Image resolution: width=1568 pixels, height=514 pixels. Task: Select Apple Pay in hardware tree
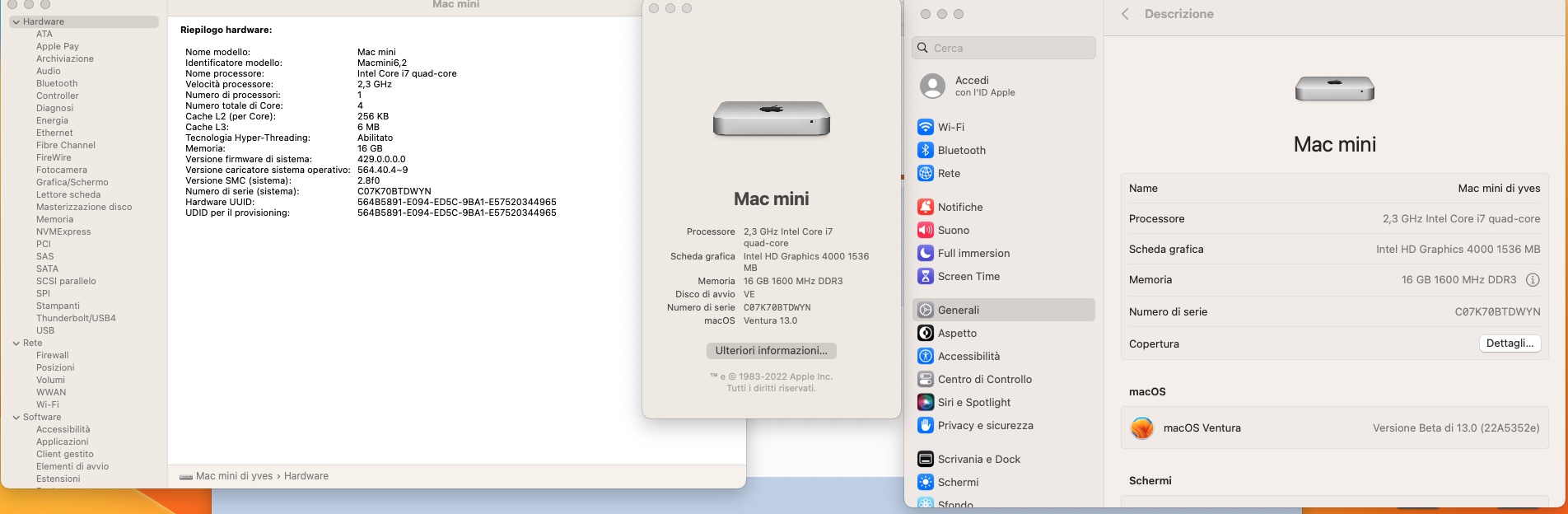coord(58,46)
